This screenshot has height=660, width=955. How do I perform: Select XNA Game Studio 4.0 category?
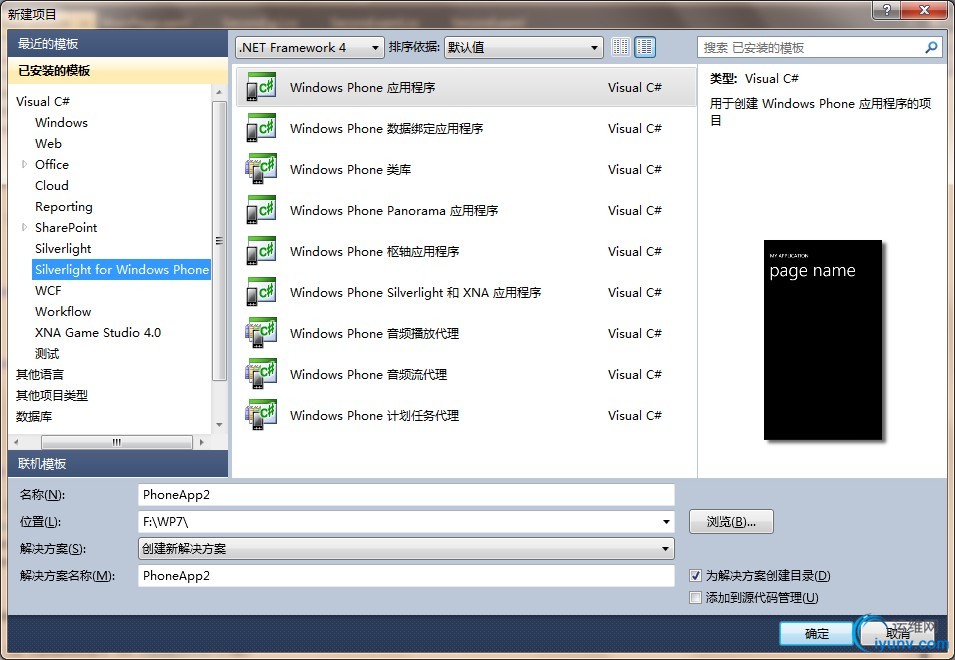click(x=98, y=332)
